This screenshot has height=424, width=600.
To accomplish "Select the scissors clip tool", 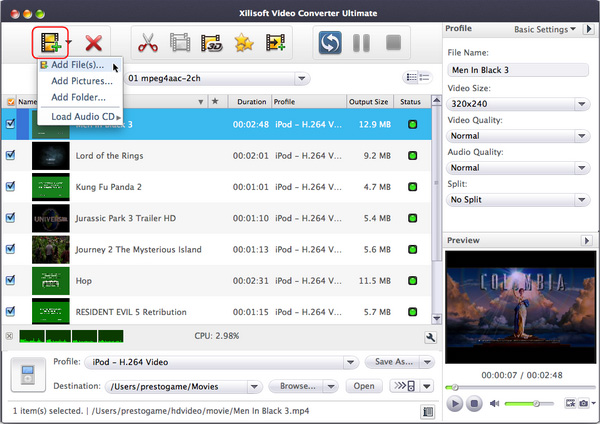I will coord(148,43).
